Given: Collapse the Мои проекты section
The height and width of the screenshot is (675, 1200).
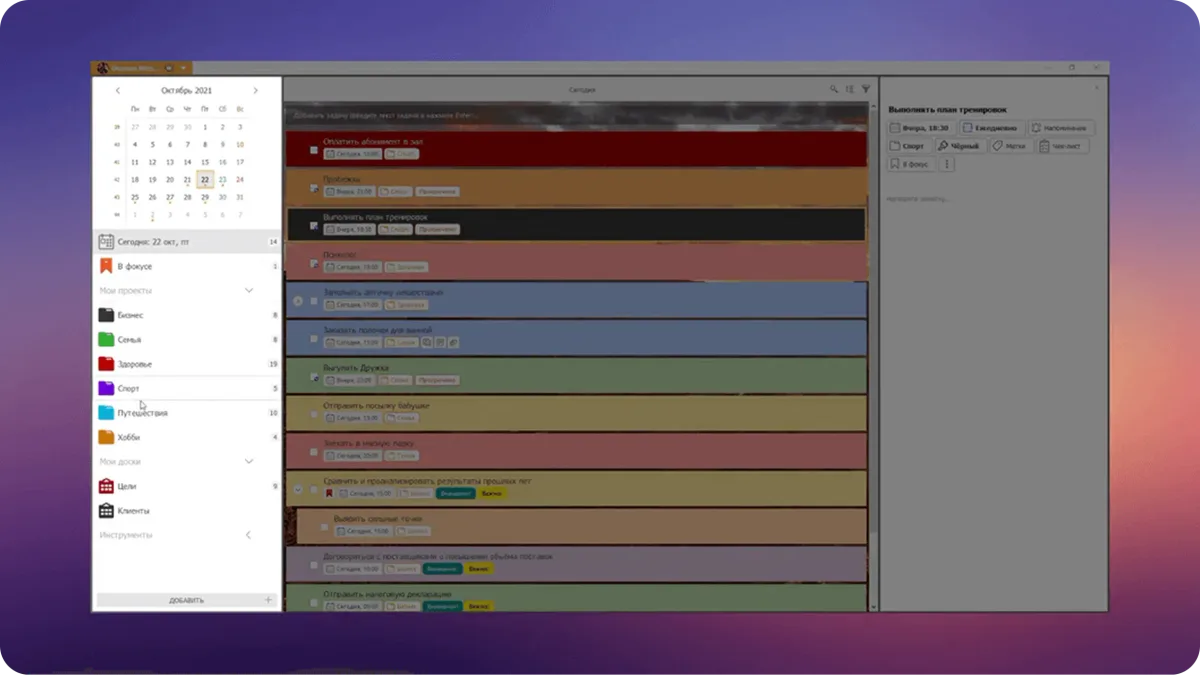Looking at the screenshot, I should click(x=249, y=290).
